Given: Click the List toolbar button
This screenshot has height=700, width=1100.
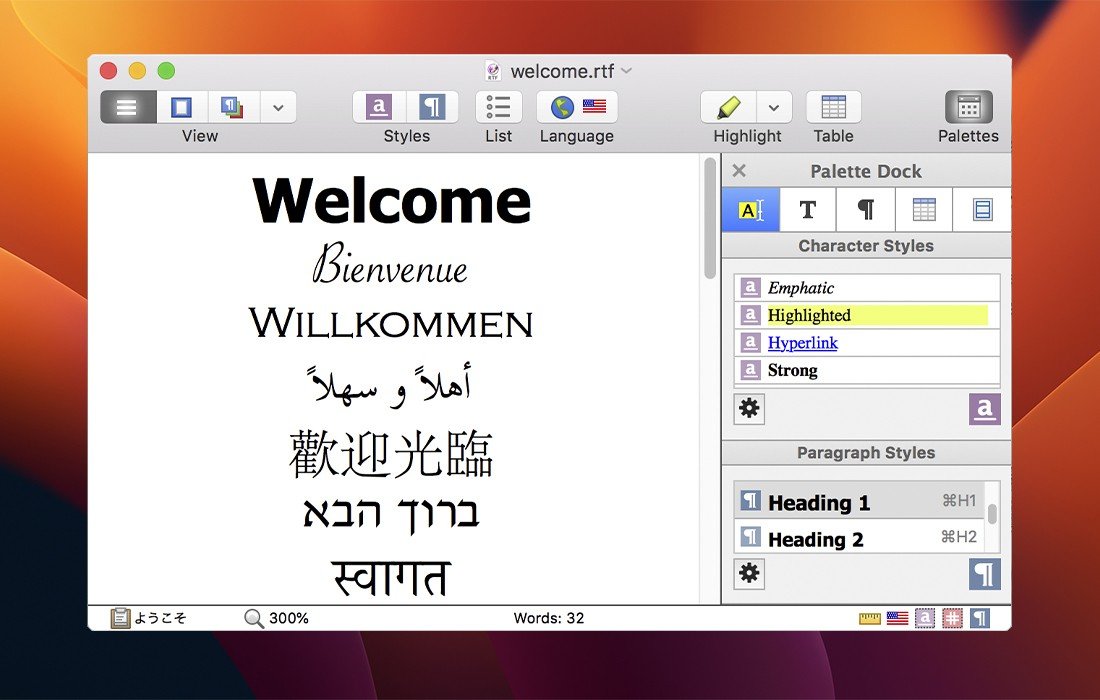Looking at the screenshot, I should pos(498,107).
